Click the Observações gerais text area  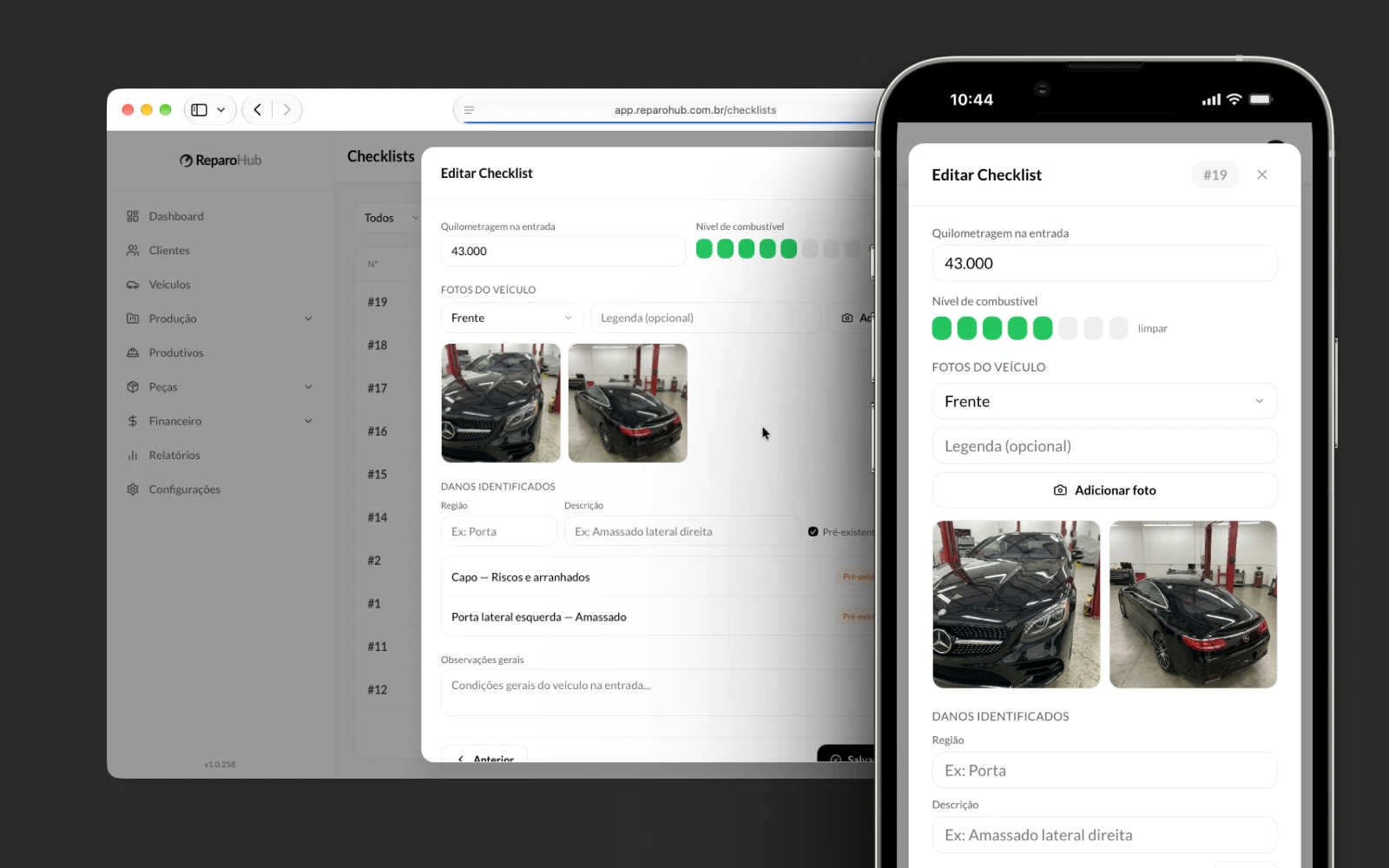click(x=657, y=693)
